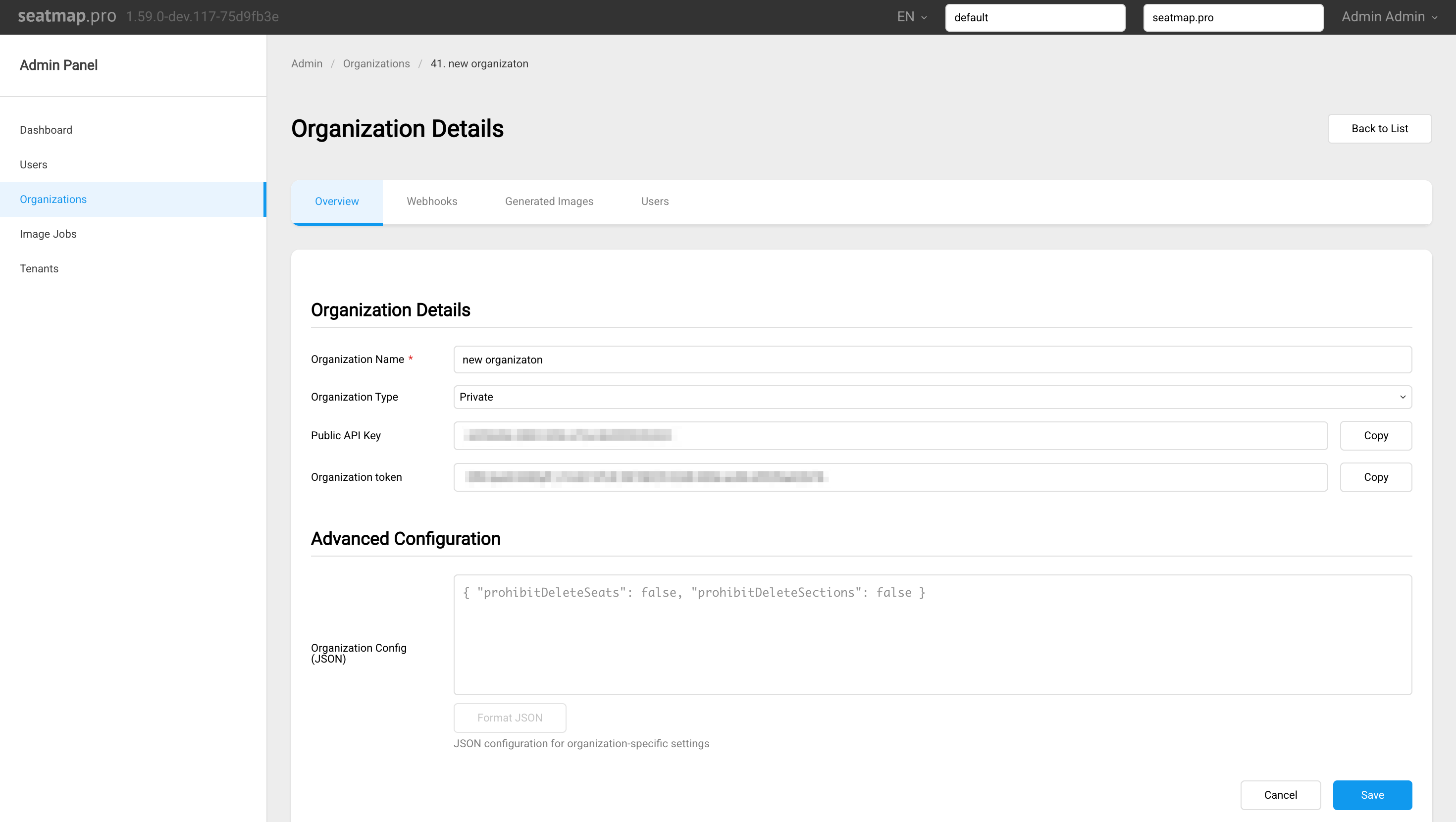Open the sidebar Users page

pyautogui.click(x=33, y=164)
